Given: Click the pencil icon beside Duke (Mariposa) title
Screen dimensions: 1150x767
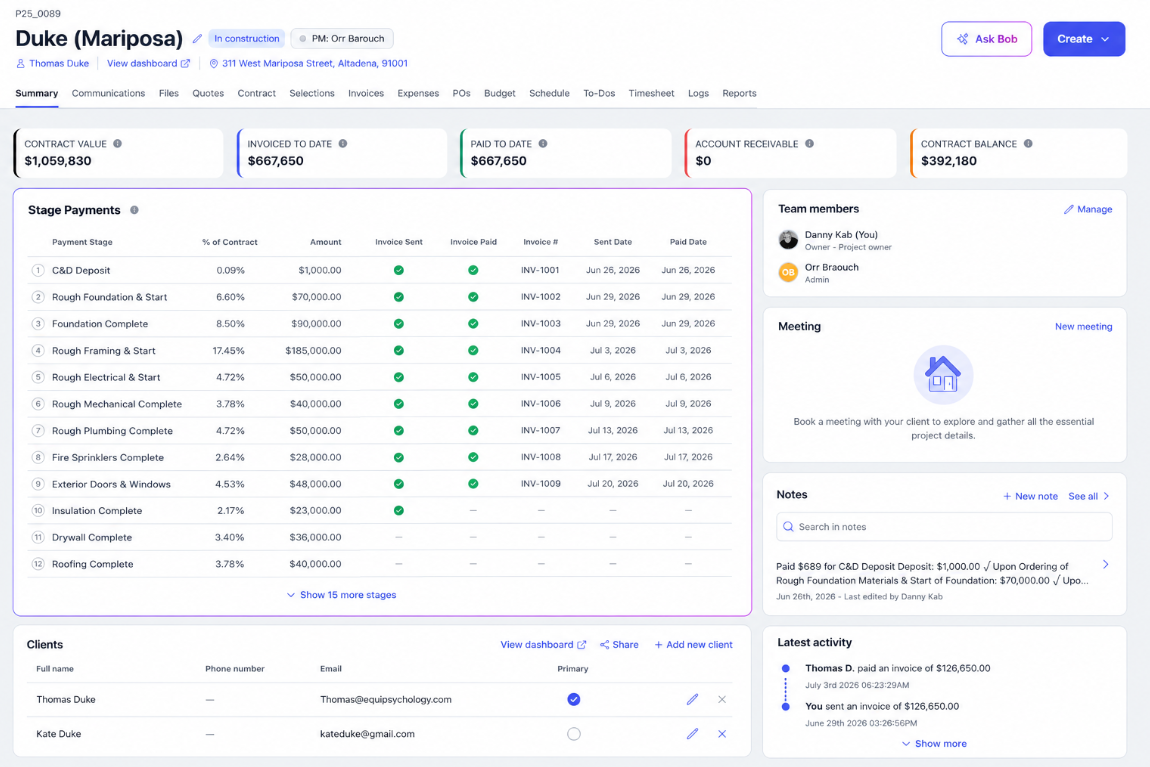Looking at the screenshot, I should [197, 39].
